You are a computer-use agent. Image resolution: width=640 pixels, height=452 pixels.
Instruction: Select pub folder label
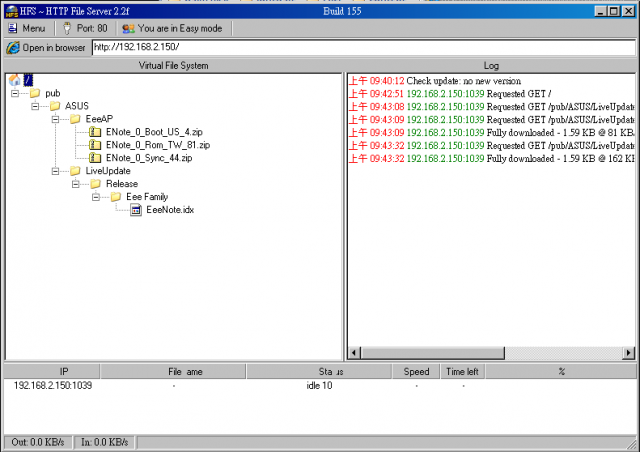53,94
